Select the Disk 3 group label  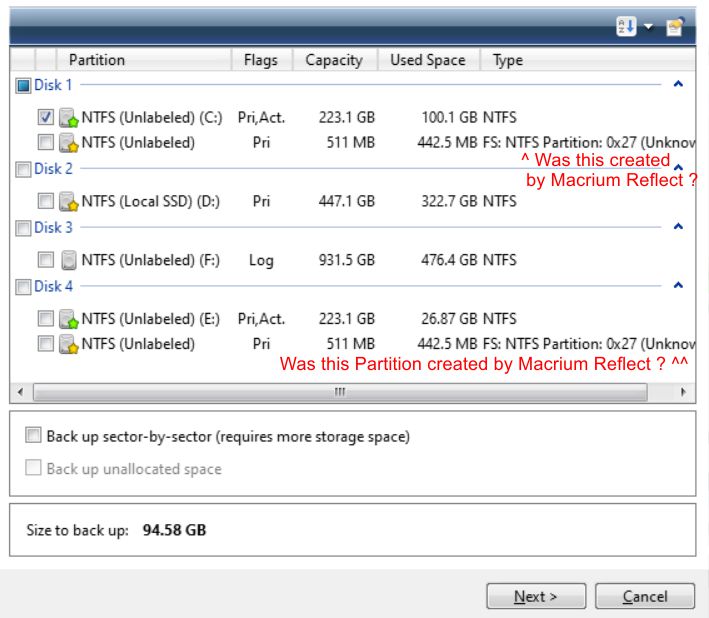(x=53, y=227)
